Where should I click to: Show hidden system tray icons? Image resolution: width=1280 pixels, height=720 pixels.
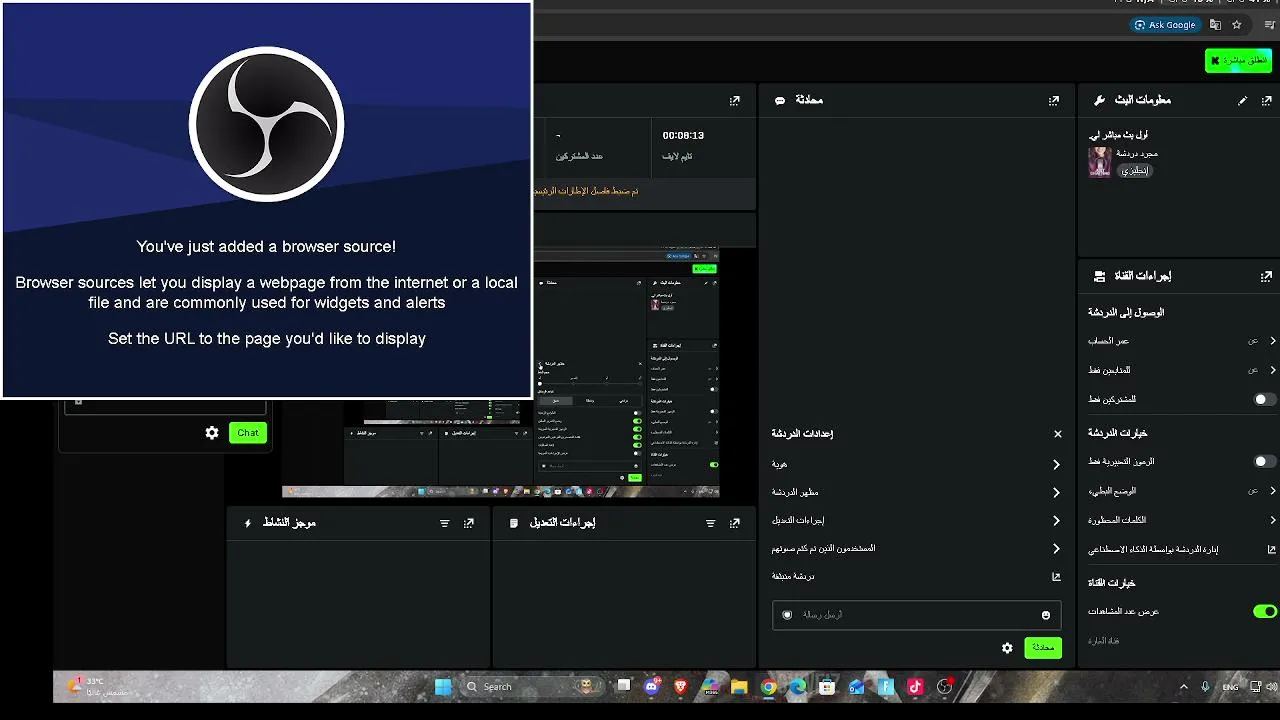pyautogui.click(x=1184, y=687)
